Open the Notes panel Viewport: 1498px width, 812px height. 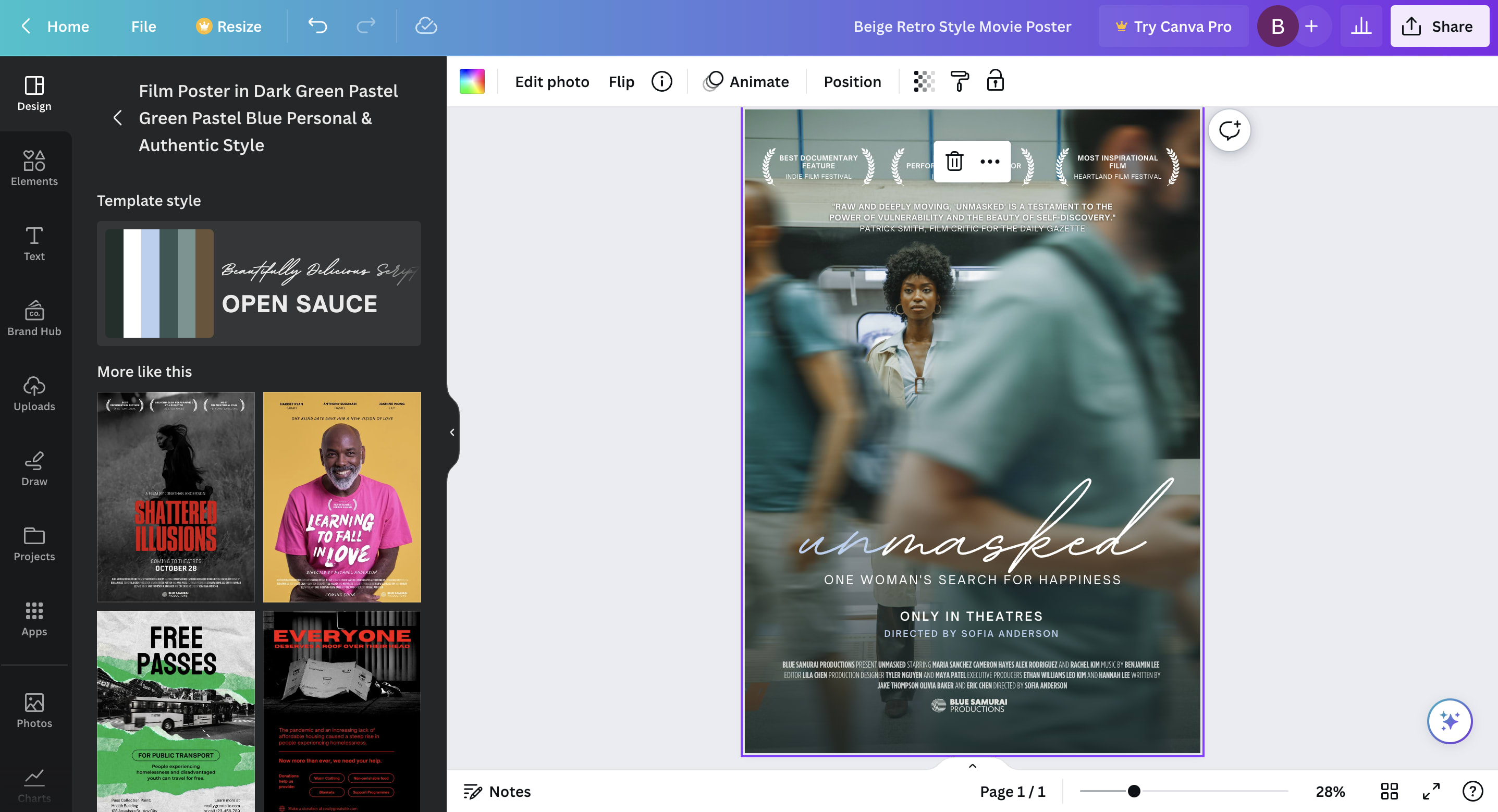[x=498, y=791]
